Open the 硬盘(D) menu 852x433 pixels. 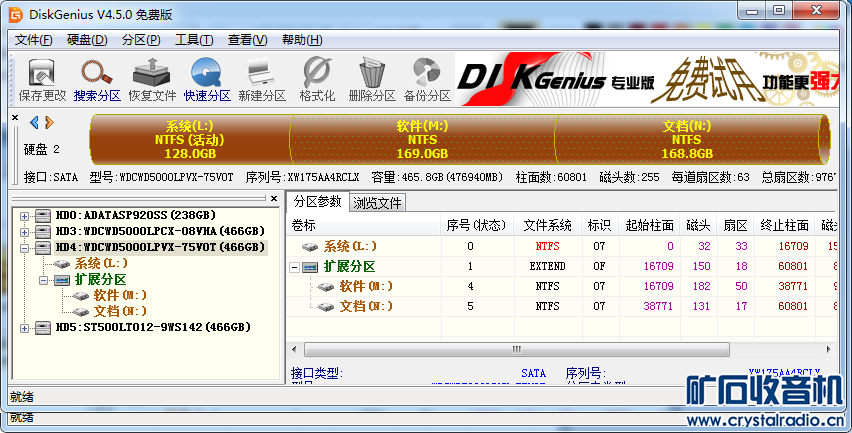87,40
